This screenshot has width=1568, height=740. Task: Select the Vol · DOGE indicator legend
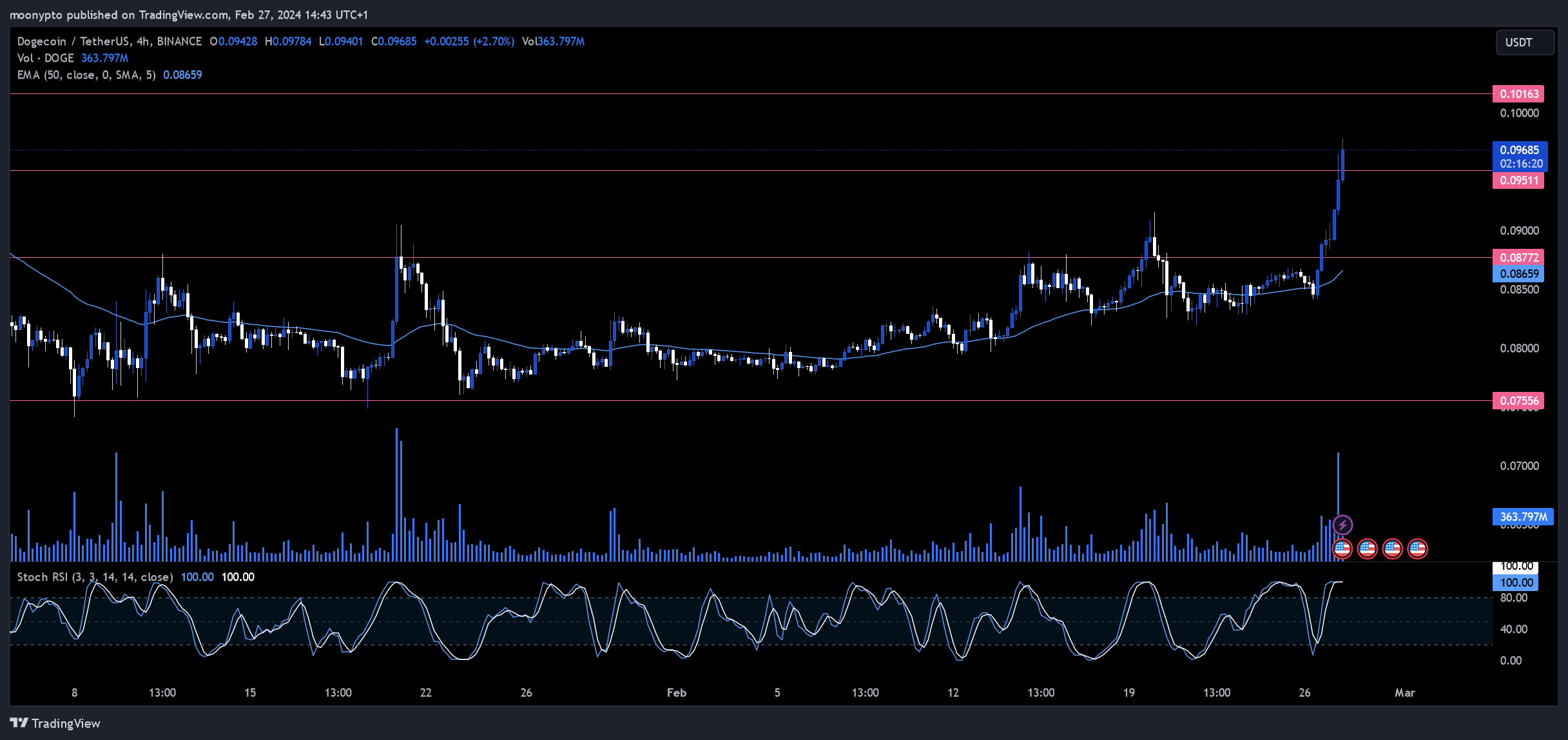(x=45, y=58)
